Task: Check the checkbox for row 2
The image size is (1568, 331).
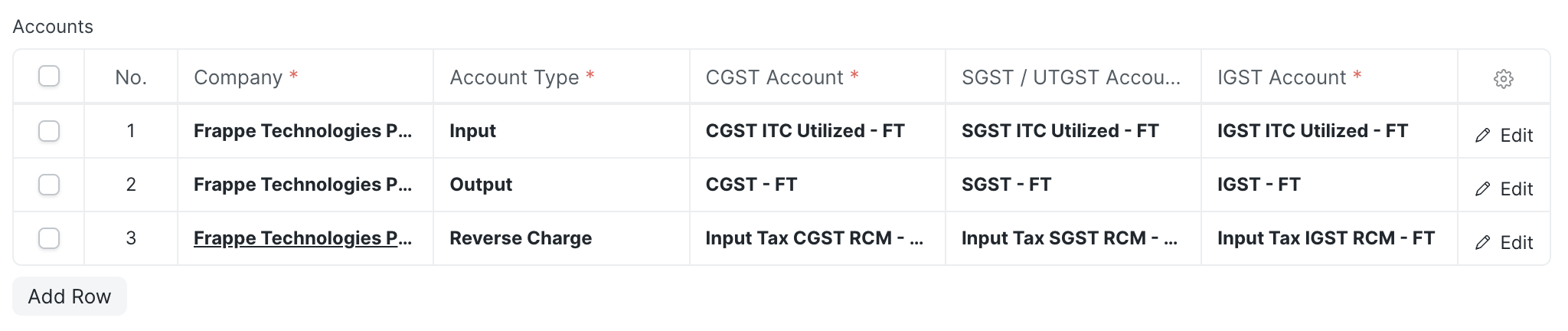Action: click(x=49, y=185)
